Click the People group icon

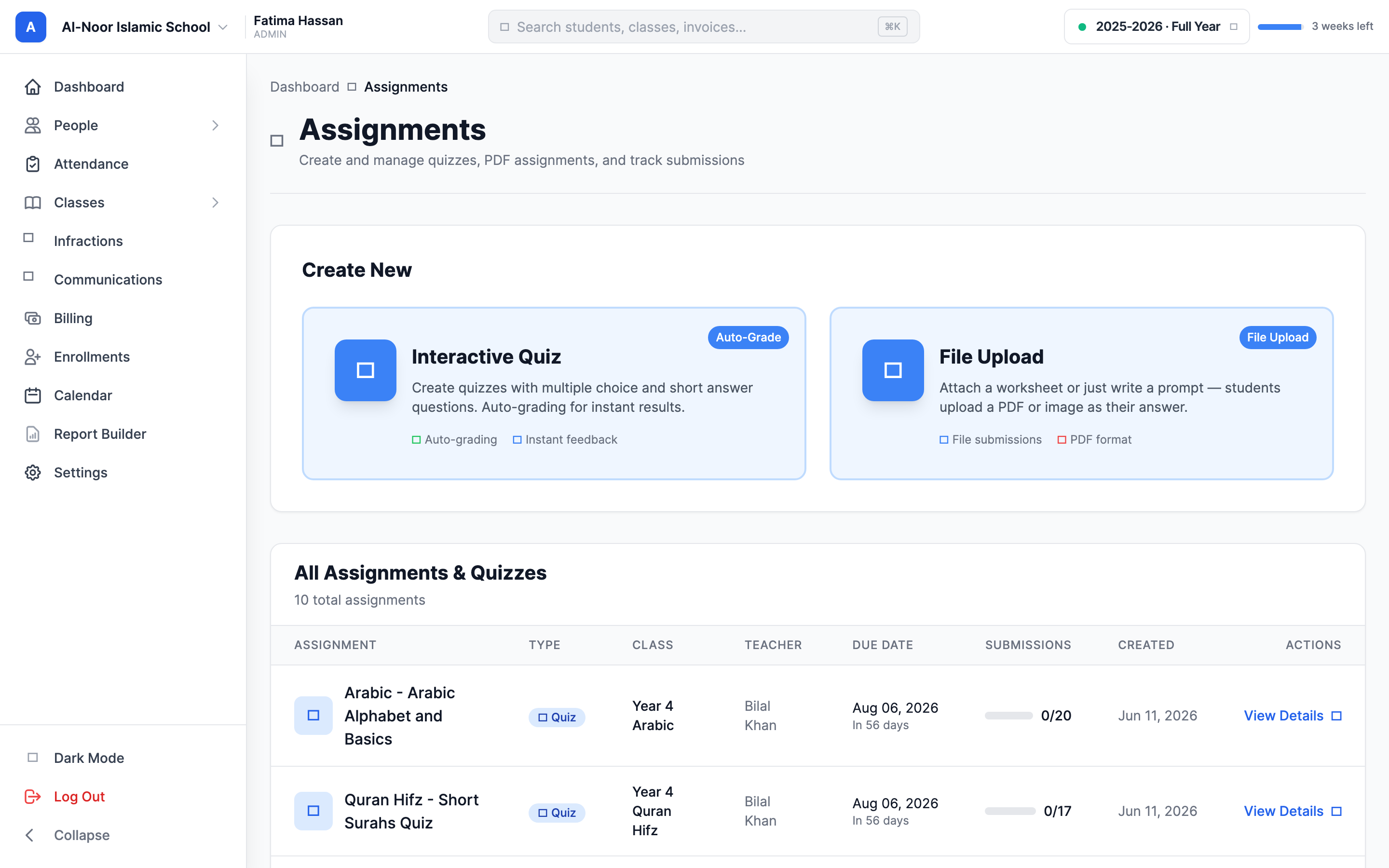click(x=33, y=125)
